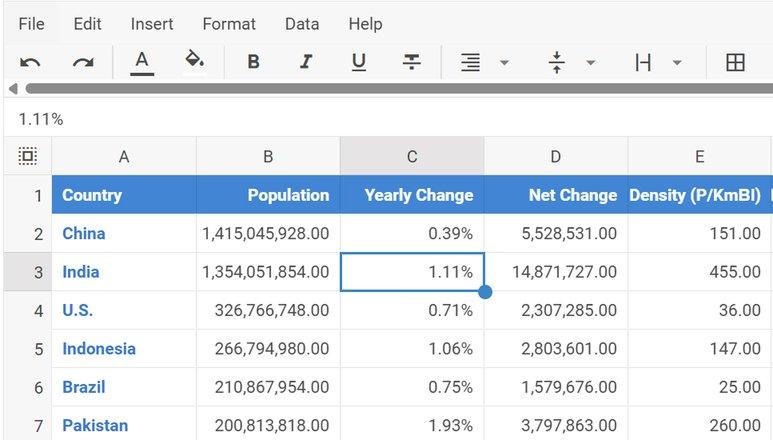Click the formula bar showing 1.11%
Viewport: 773px width, 440px height.
point(388,119)
